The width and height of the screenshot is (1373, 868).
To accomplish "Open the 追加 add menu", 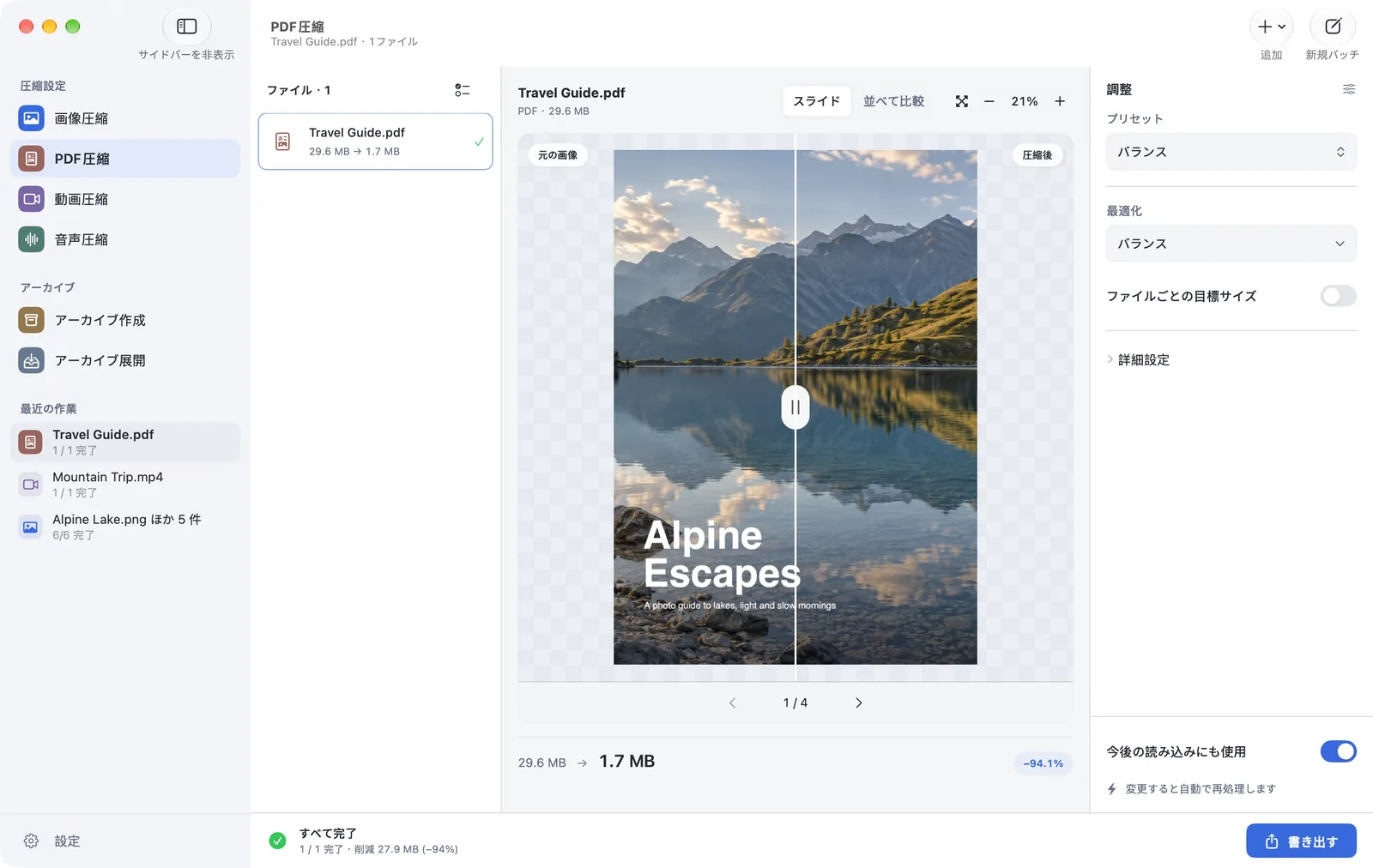I will click(1271, 27).
